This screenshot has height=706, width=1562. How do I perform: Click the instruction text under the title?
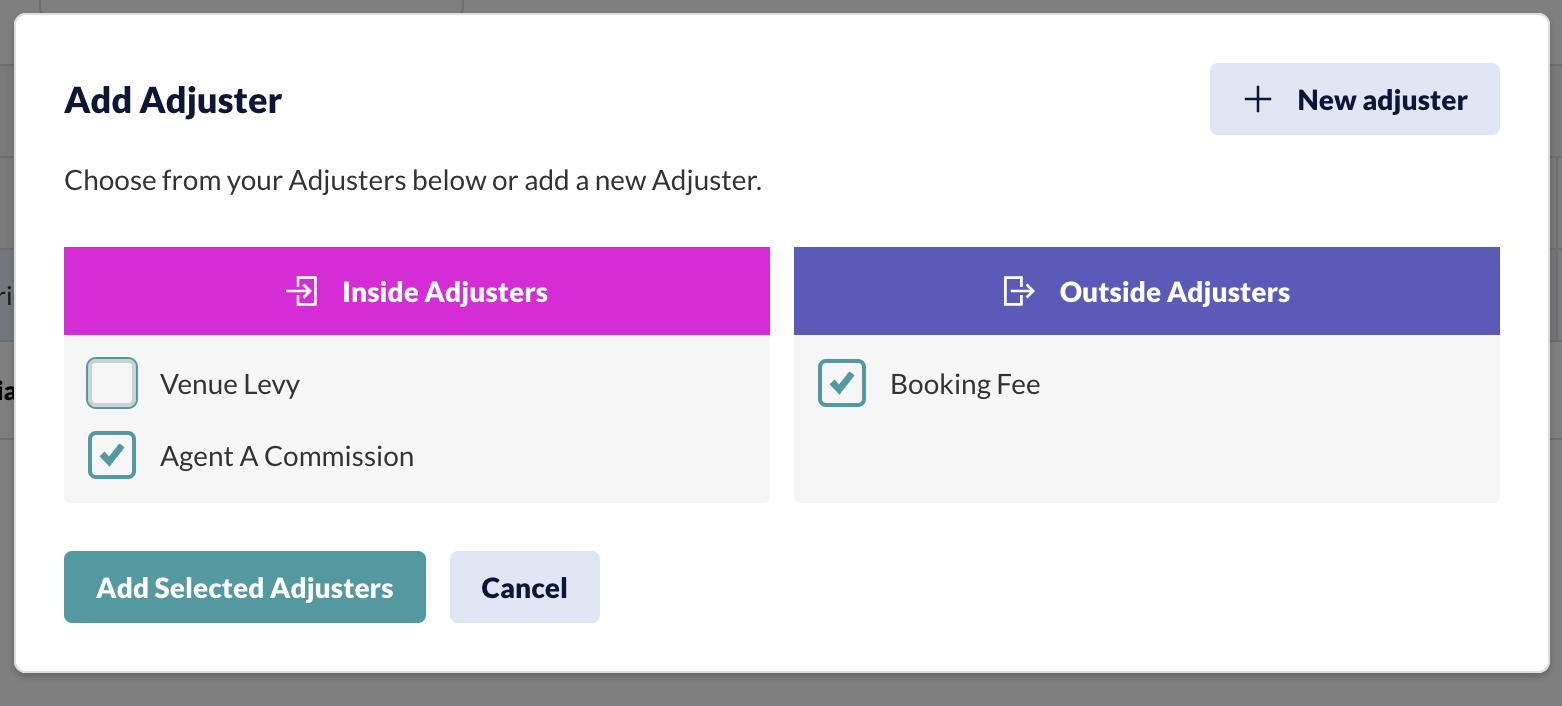coord(413,181)
